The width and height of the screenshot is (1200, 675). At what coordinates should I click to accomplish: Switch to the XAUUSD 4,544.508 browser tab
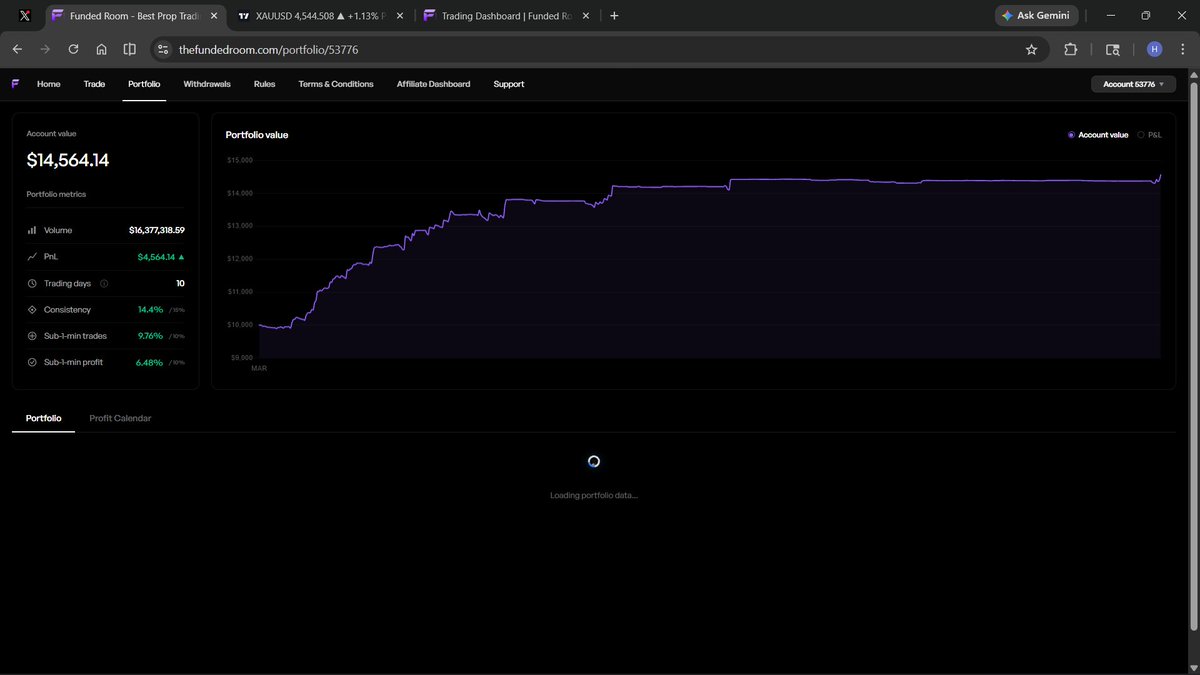tap(319, 16)
